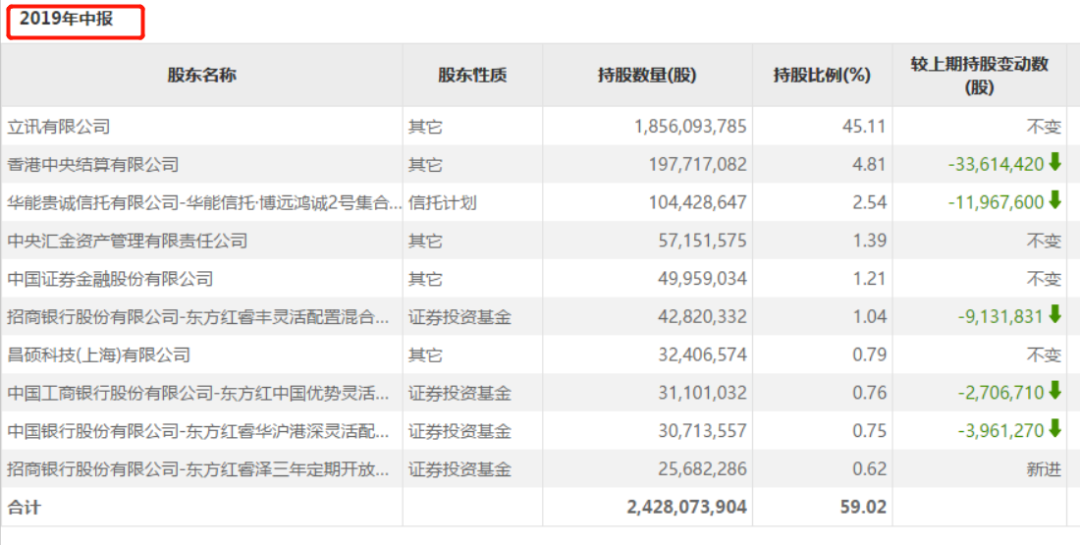Click the share count 42,820,332

(x=703, y=317)
